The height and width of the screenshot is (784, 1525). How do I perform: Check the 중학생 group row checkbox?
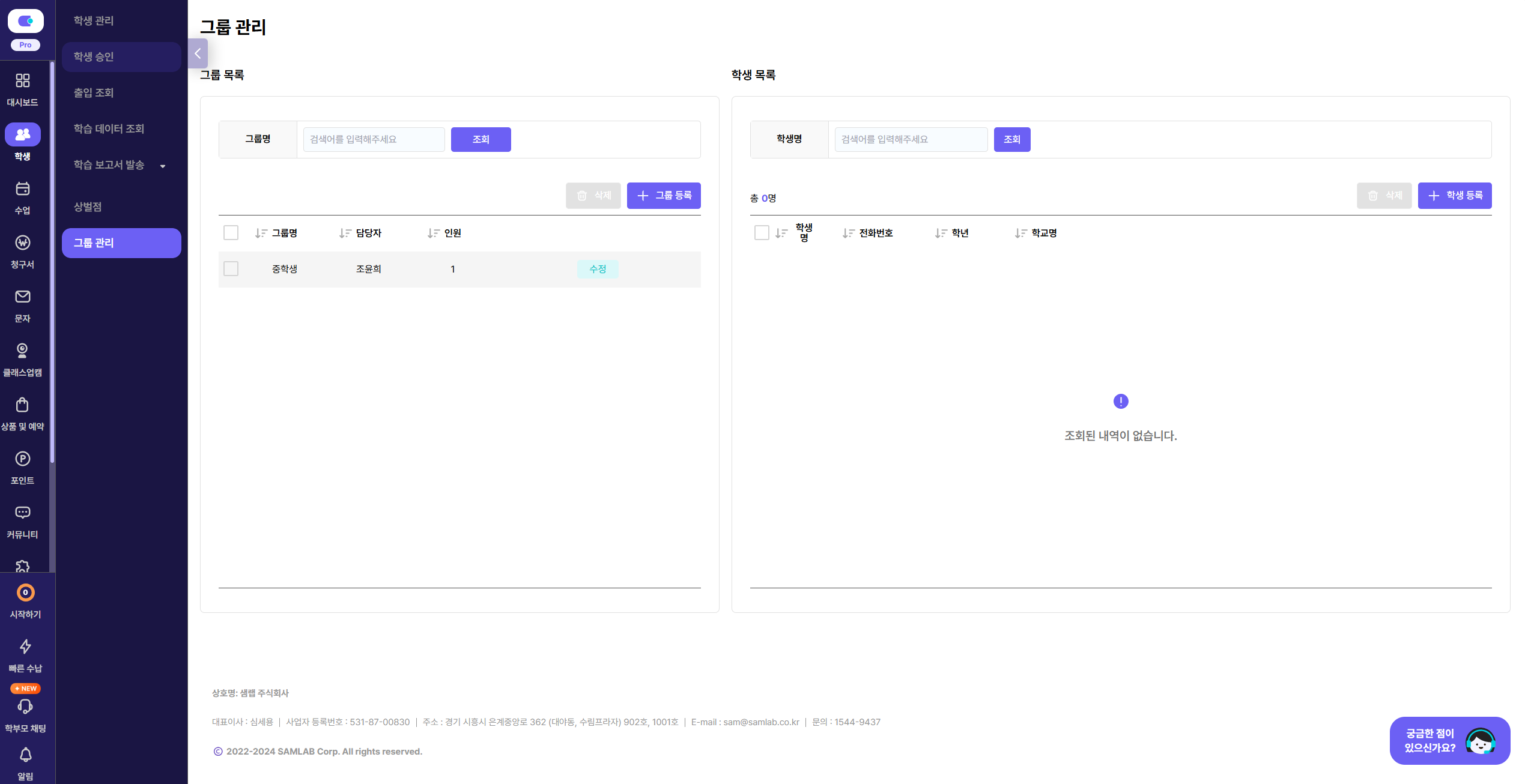click(x=231, y=269)
